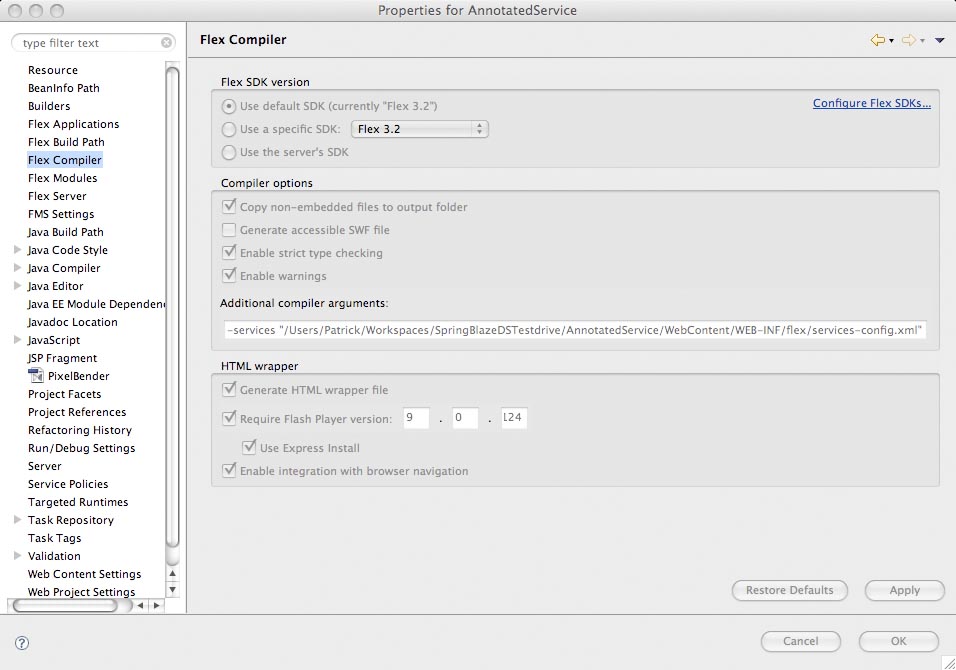Click the back navigation arrow icon
Screen dimensions: 956x670
877,40
